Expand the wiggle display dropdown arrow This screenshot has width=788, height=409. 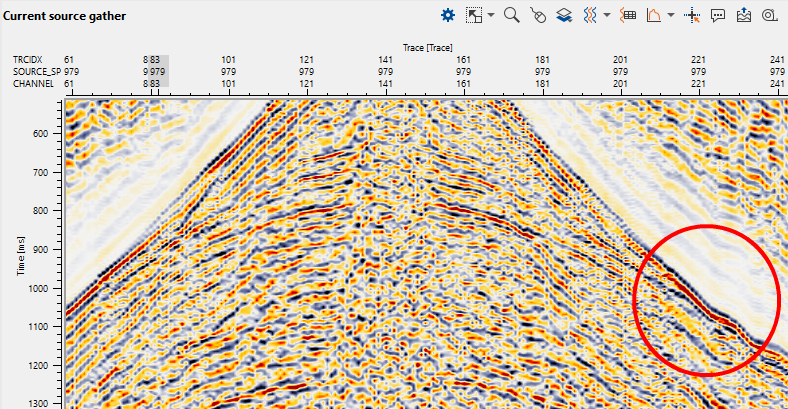[607, 16]
